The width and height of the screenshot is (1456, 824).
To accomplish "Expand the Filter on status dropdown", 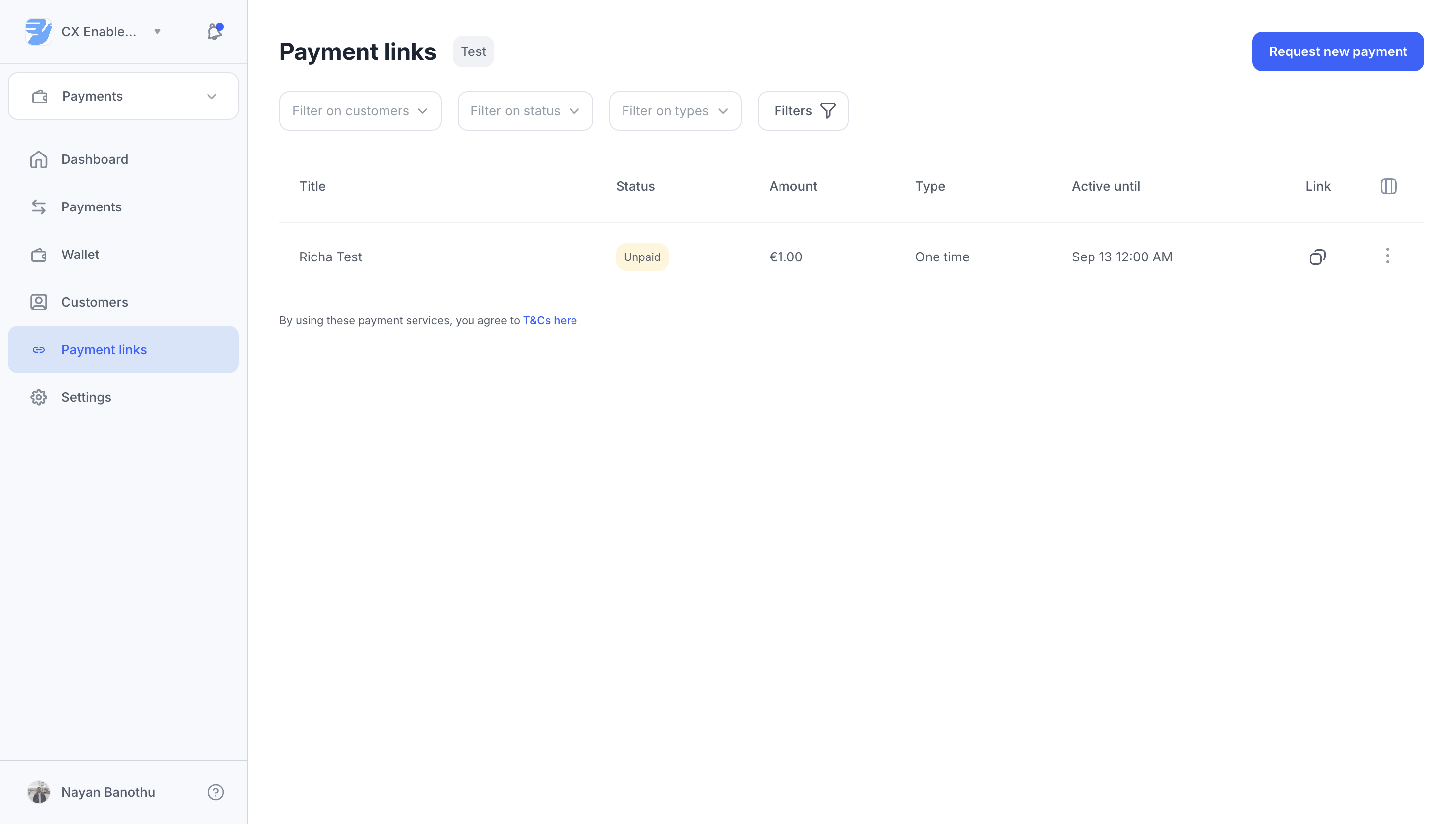I will point(524,111).
